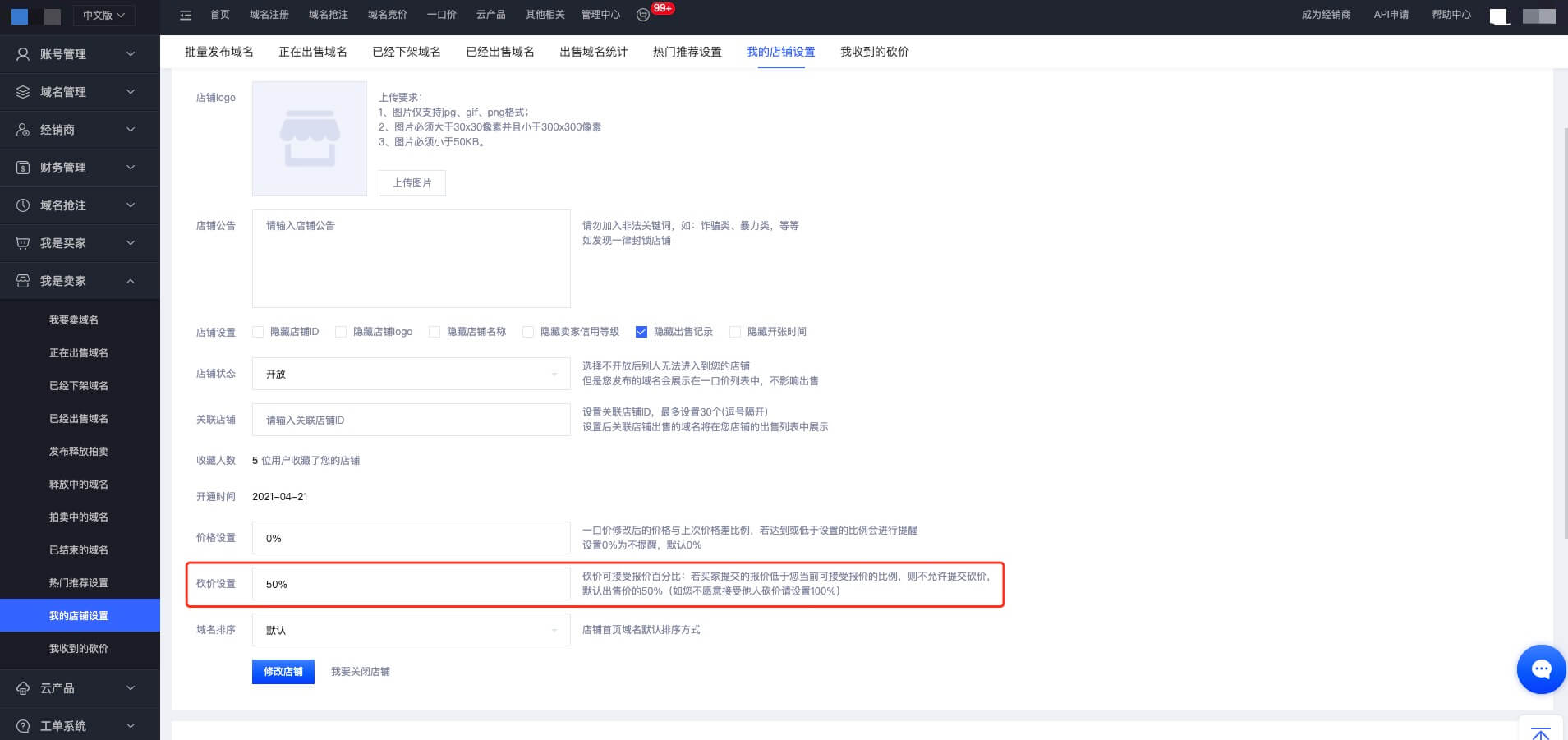Viewport: 1568px width, 740px height.
Task: Click the 上传图片 button
Action: (x=412, y=182)
